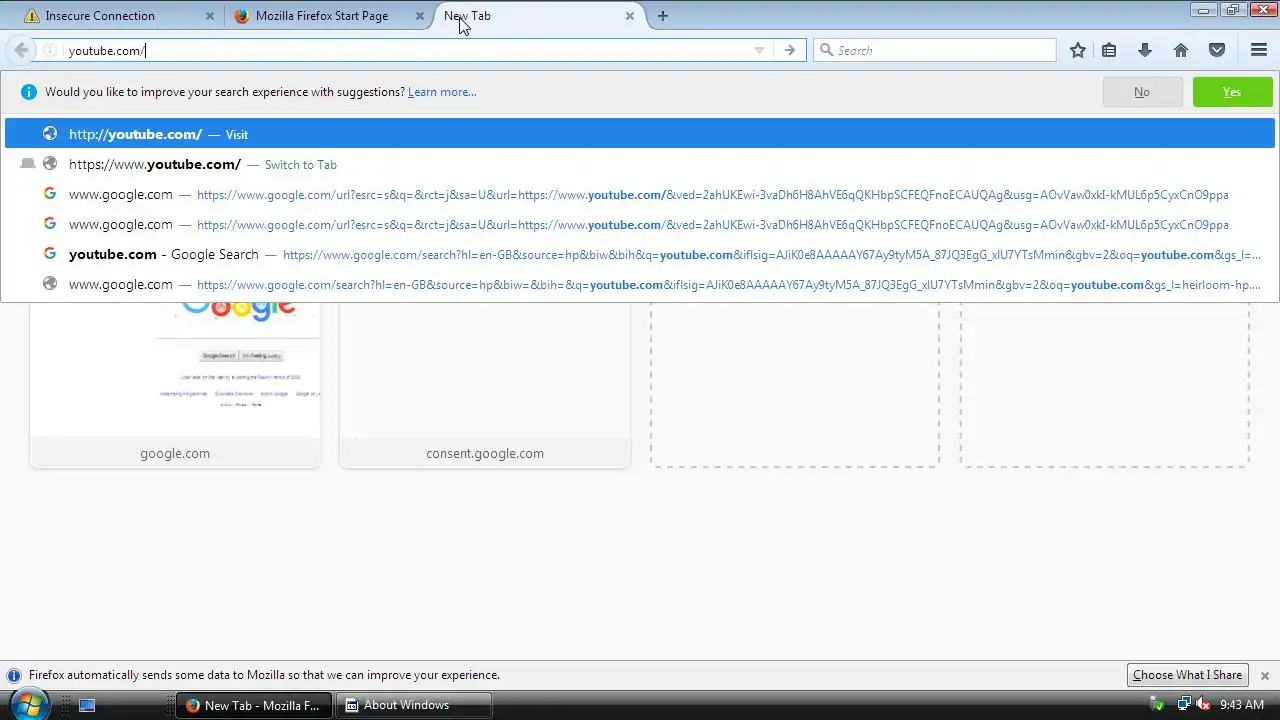Click the search magnifier icon
Image resolution: width=1280 pixels, height=720 pixels.
pyautogui.click(x=826, y=50)
